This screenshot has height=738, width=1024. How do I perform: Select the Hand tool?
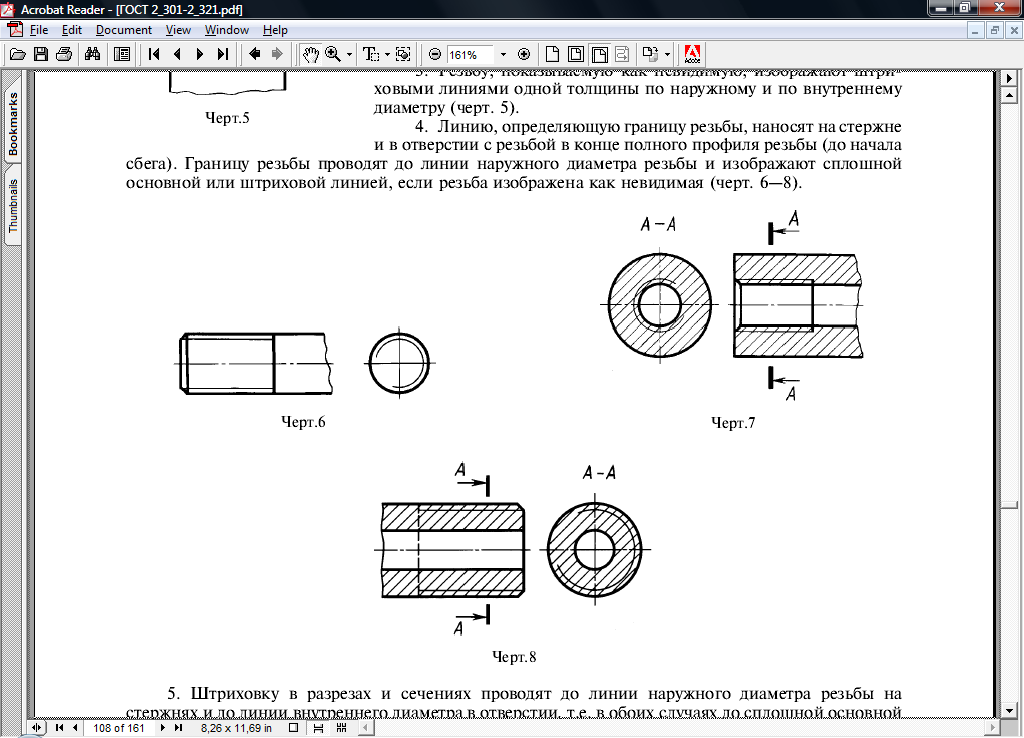[x=310, y=54]
